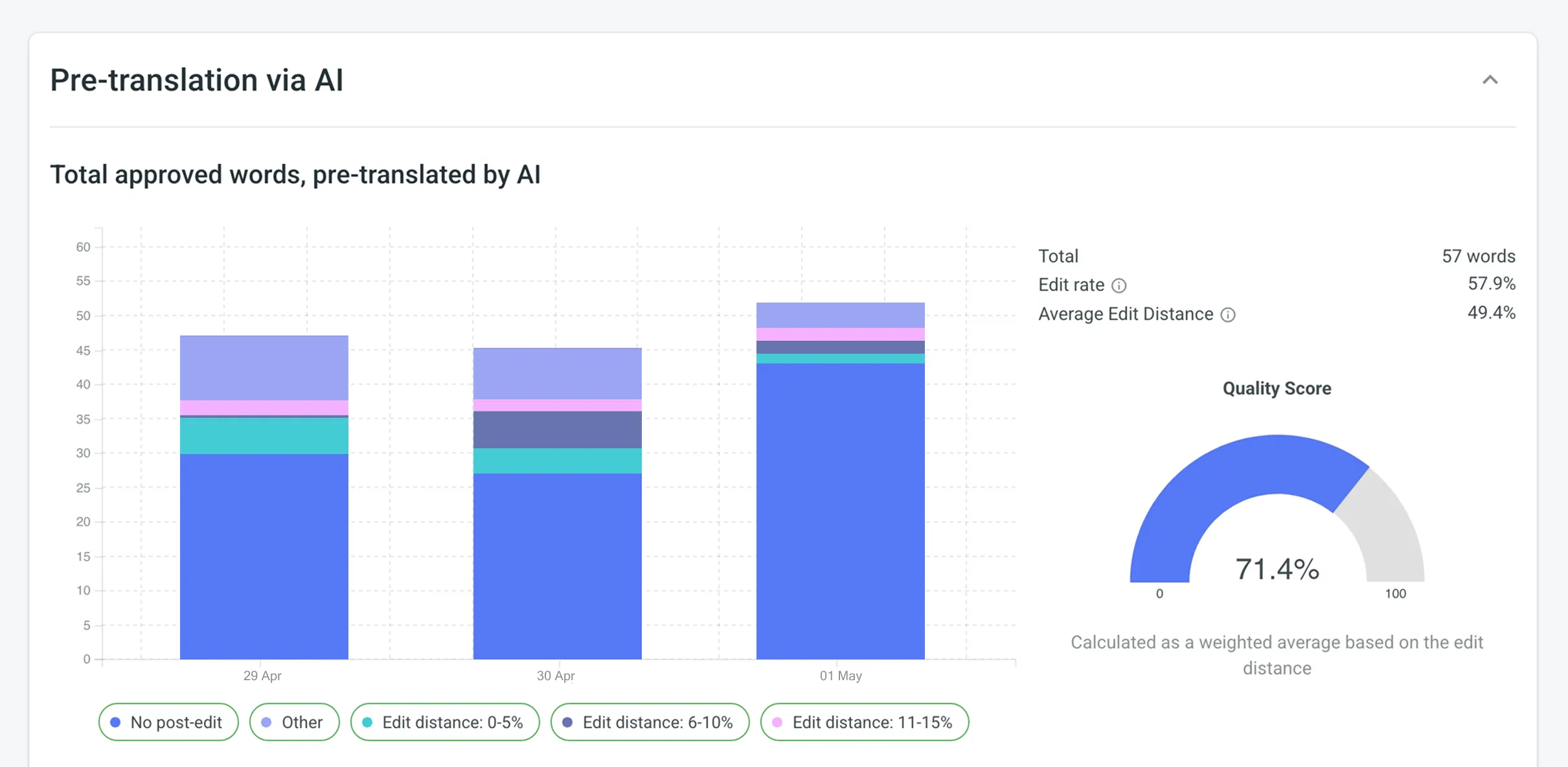The image size is (1568, 767).
Task: Toggle Other legend series
Action: click(x=294, y=722)
